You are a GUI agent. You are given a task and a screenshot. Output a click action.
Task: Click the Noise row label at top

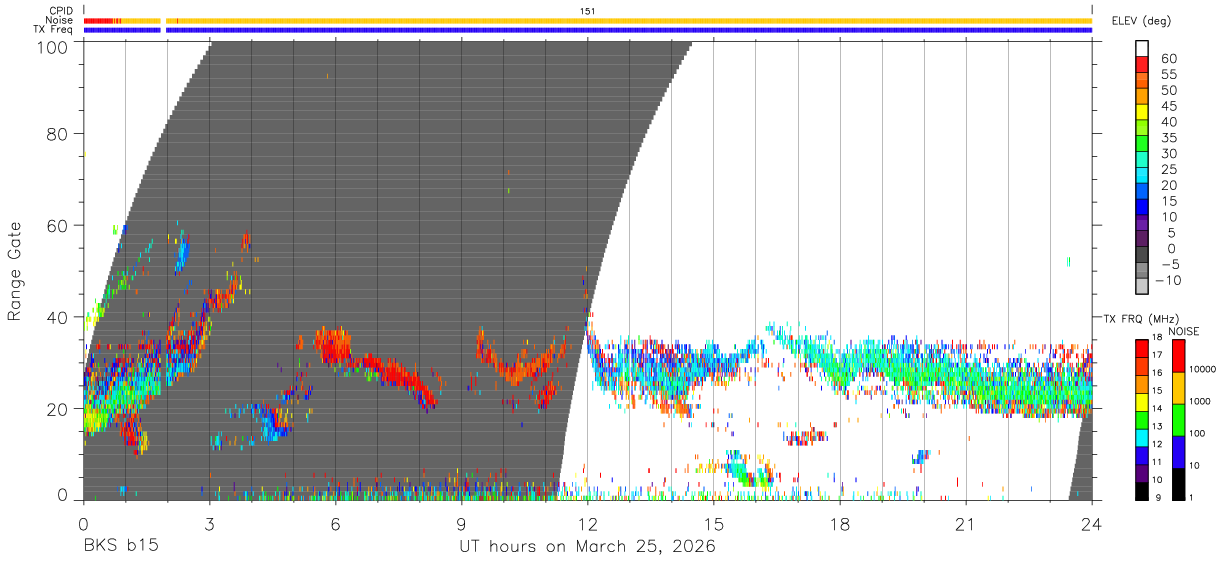(61, 20)
